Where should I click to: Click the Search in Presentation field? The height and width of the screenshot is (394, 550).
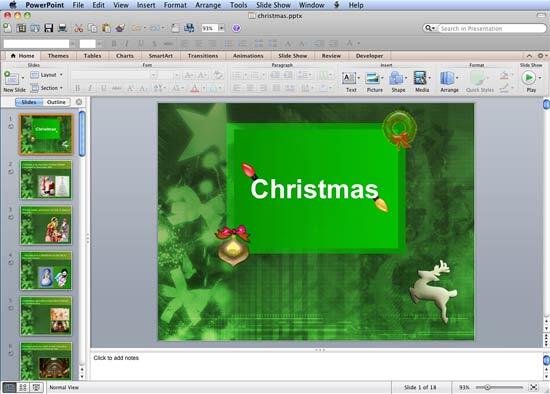(493, 28)
